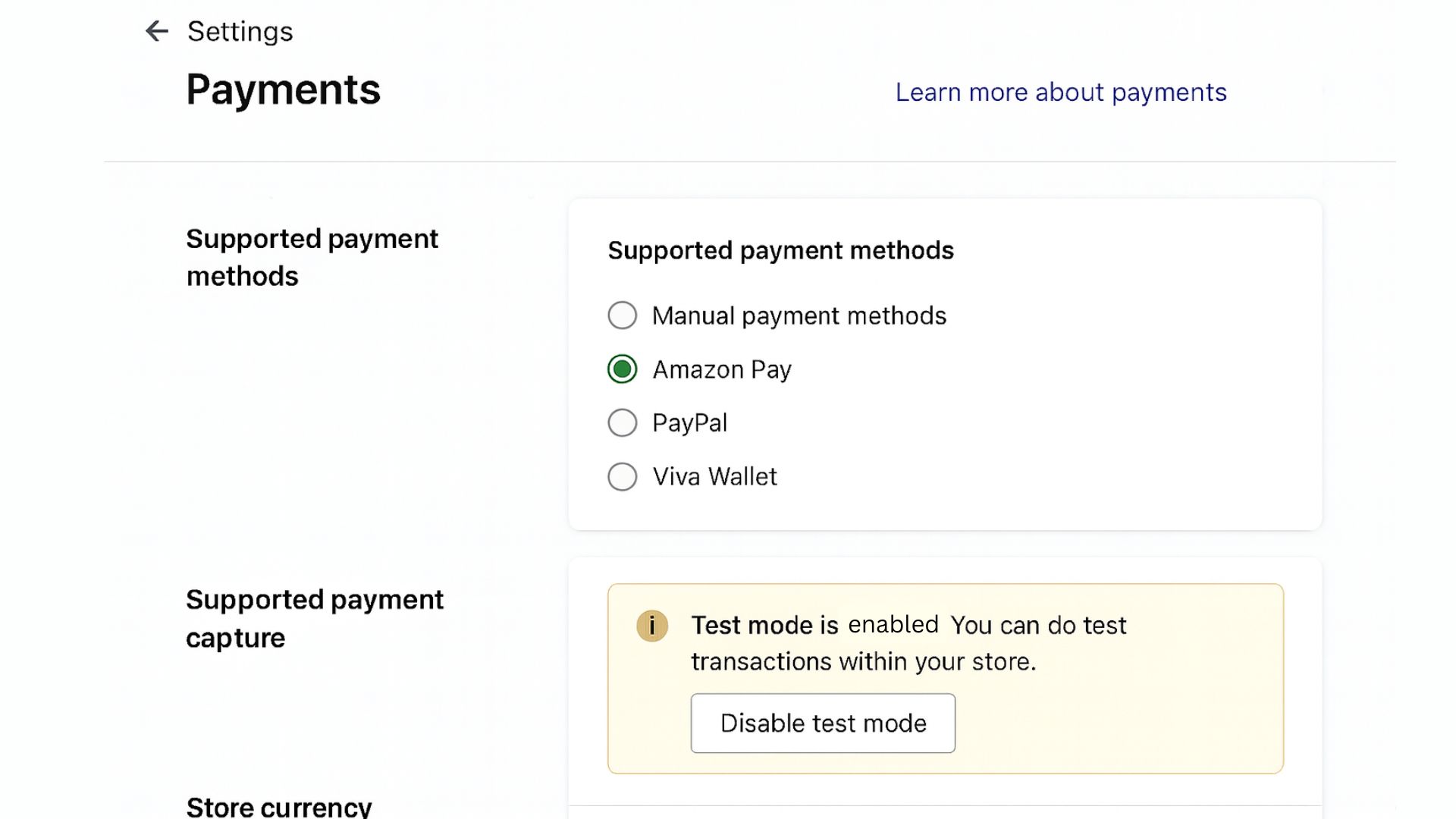Go back via the Settings breadcrumb label
This screenshot has height=819, width=1456.
(x=240, y=32)
